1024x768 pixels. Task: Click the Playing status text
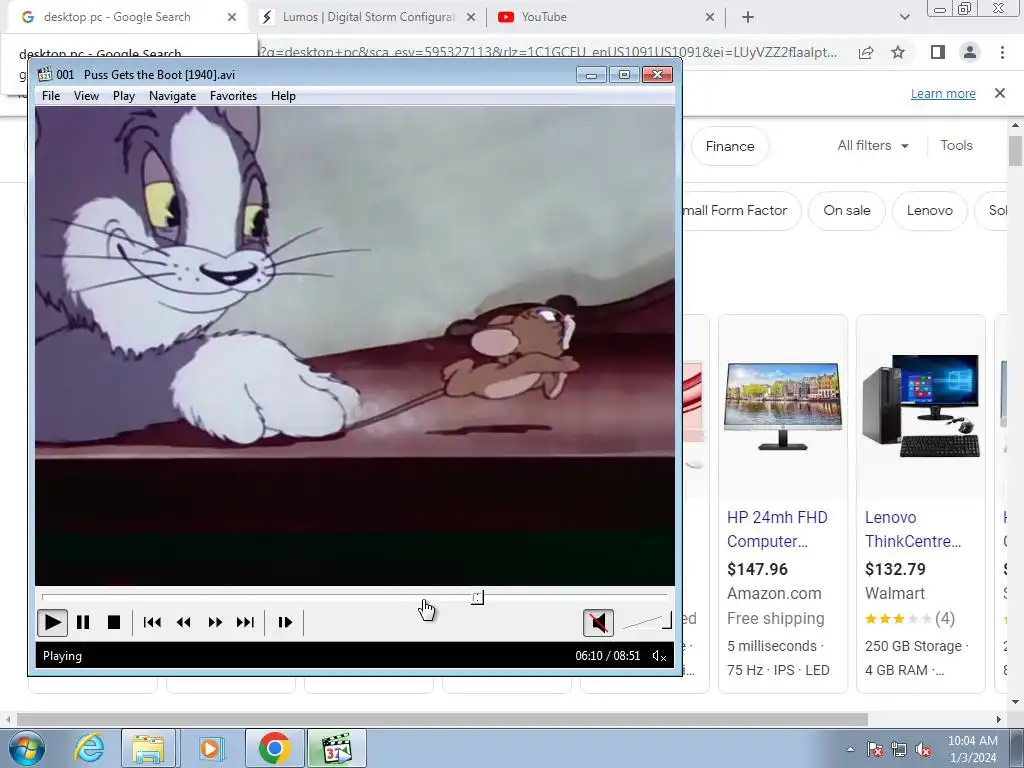tap(62, 656)
